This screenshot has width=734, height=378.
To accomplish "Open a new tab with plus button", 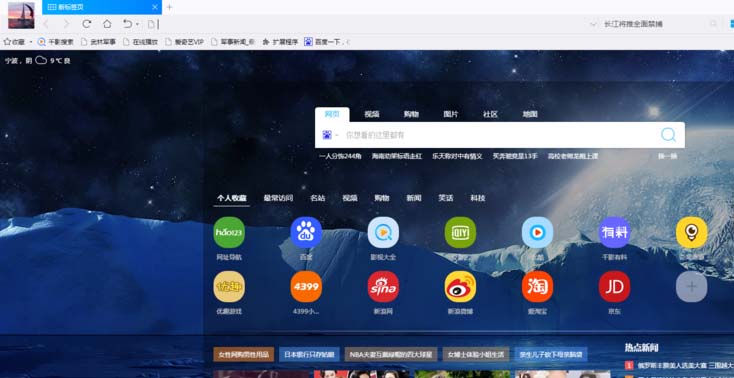I will [x=169, y=7].
